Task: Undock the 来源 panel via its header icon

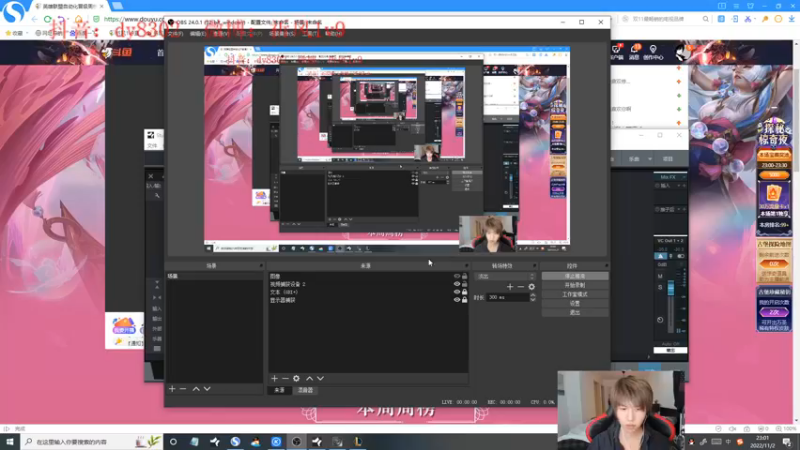Action: 466,266
